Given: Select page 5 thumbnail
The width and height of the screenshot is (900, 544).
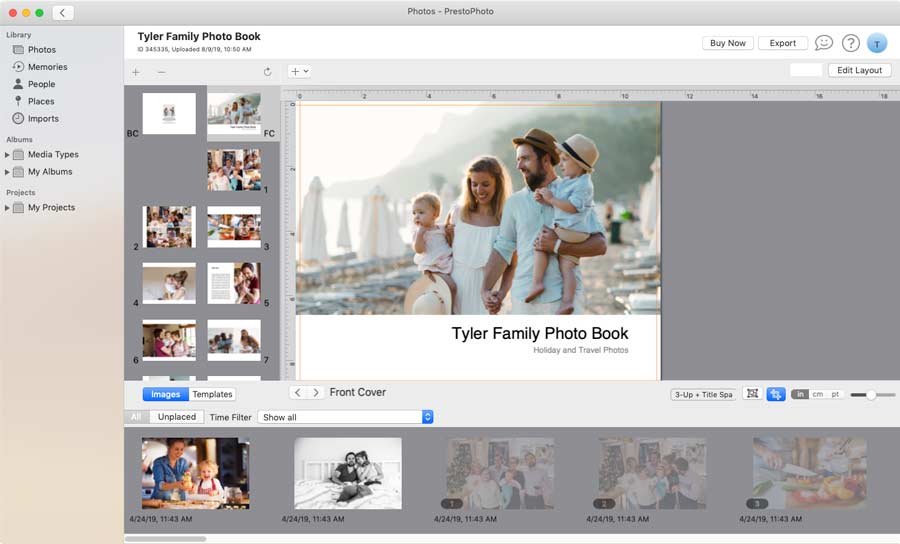Looking at the screenshot, I should tap(234, 283).
